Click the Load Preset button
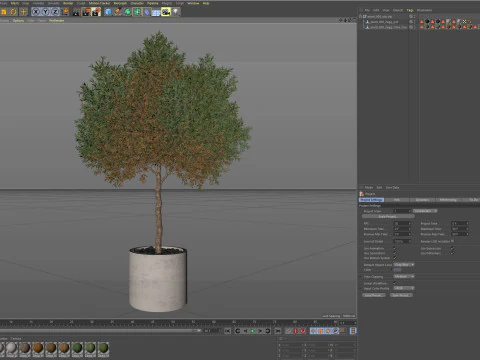Viewport: 480px width, 360px height. click(374, 295)
